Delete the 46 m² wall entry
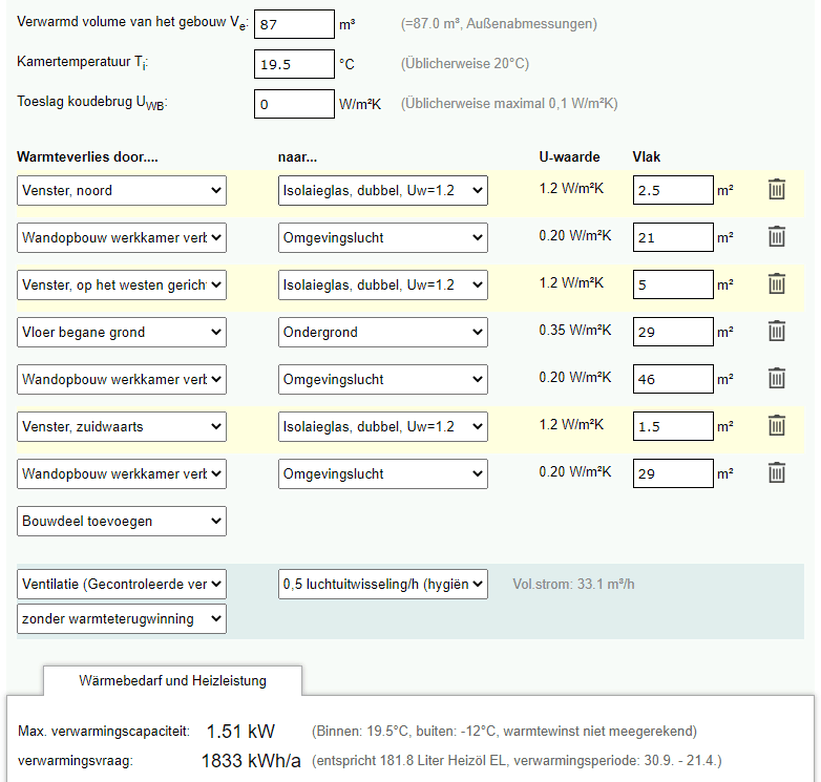 777,378
